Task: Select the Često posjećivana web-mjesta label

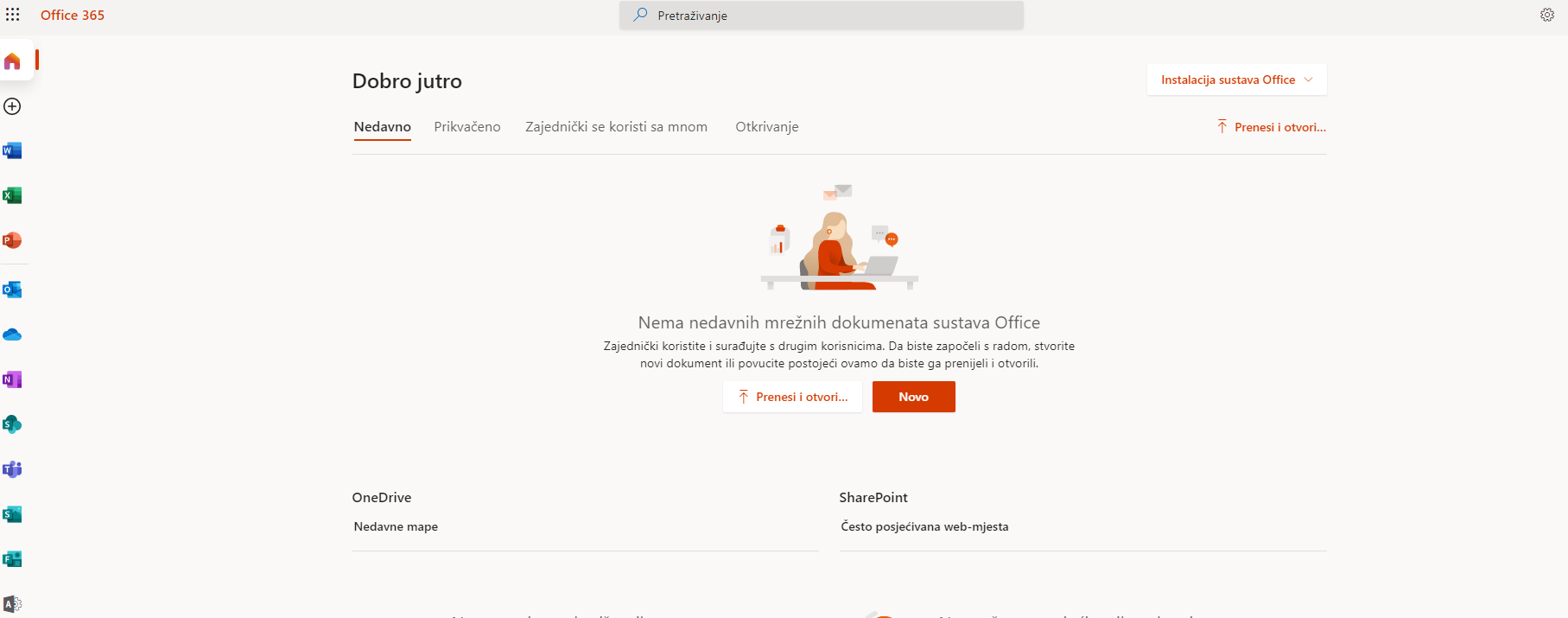Action: (x=924, y=526)
